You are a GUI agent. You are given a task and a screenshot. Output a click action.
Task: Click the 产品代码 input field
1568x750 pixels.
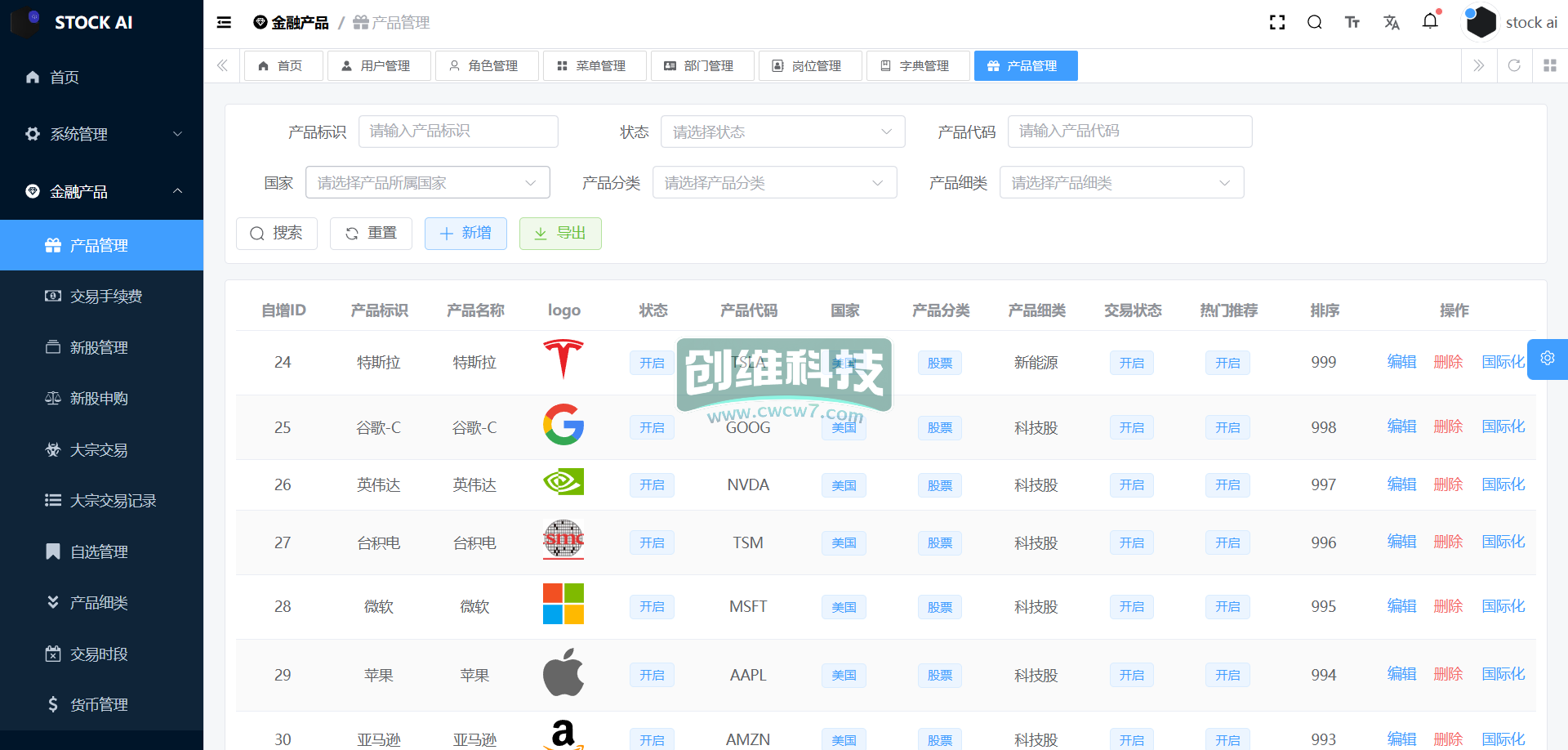1129,132
